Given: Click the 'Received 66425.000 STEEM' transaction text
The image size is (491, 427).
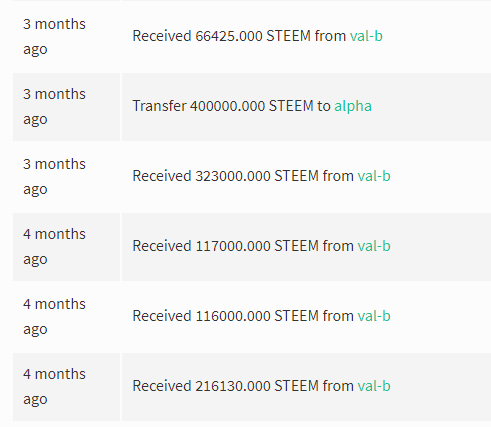Looking at the screenshot, I should [x=222, y=36].
